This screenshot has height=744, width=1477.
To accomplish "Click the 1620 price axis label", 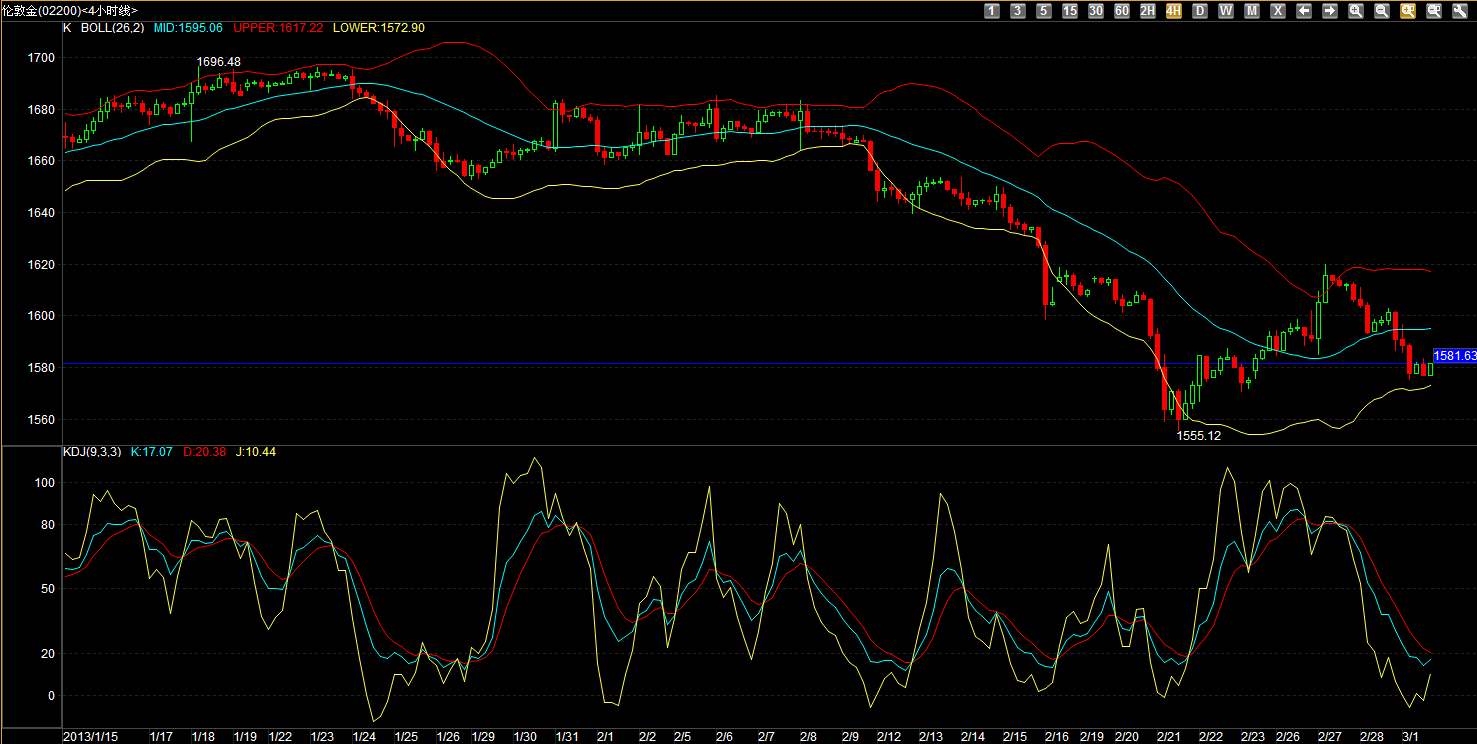I will [42, 265].
